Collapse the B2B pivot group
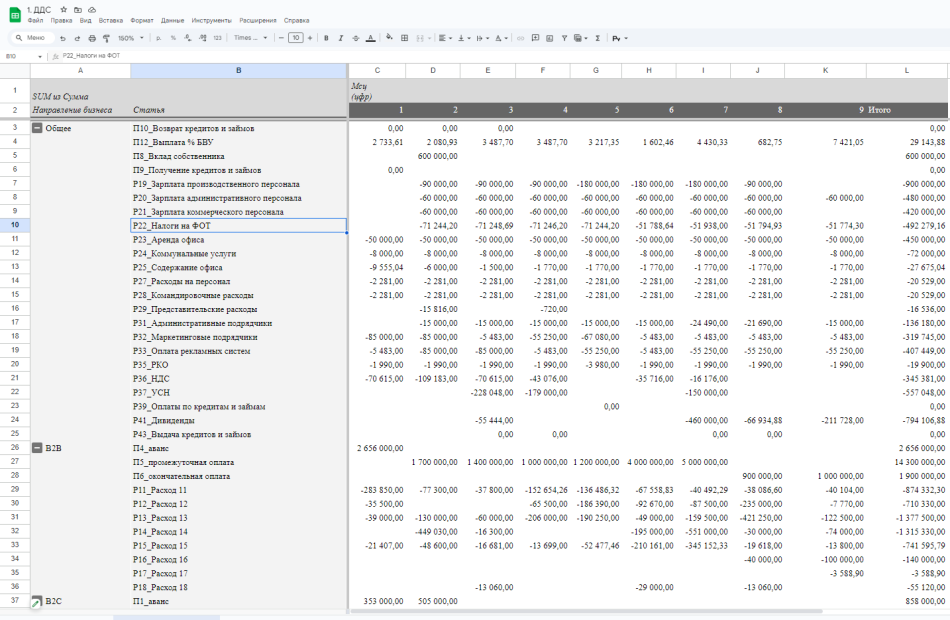This screenshot has width=950, height=620. 37,448
